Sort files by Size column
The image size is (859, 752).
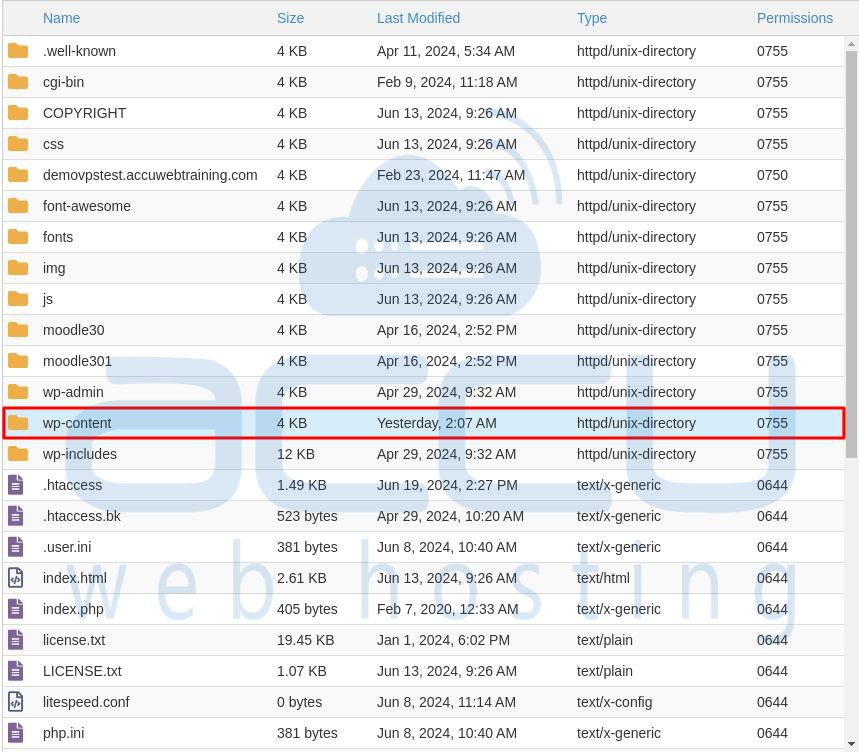(x=290, y=18)
